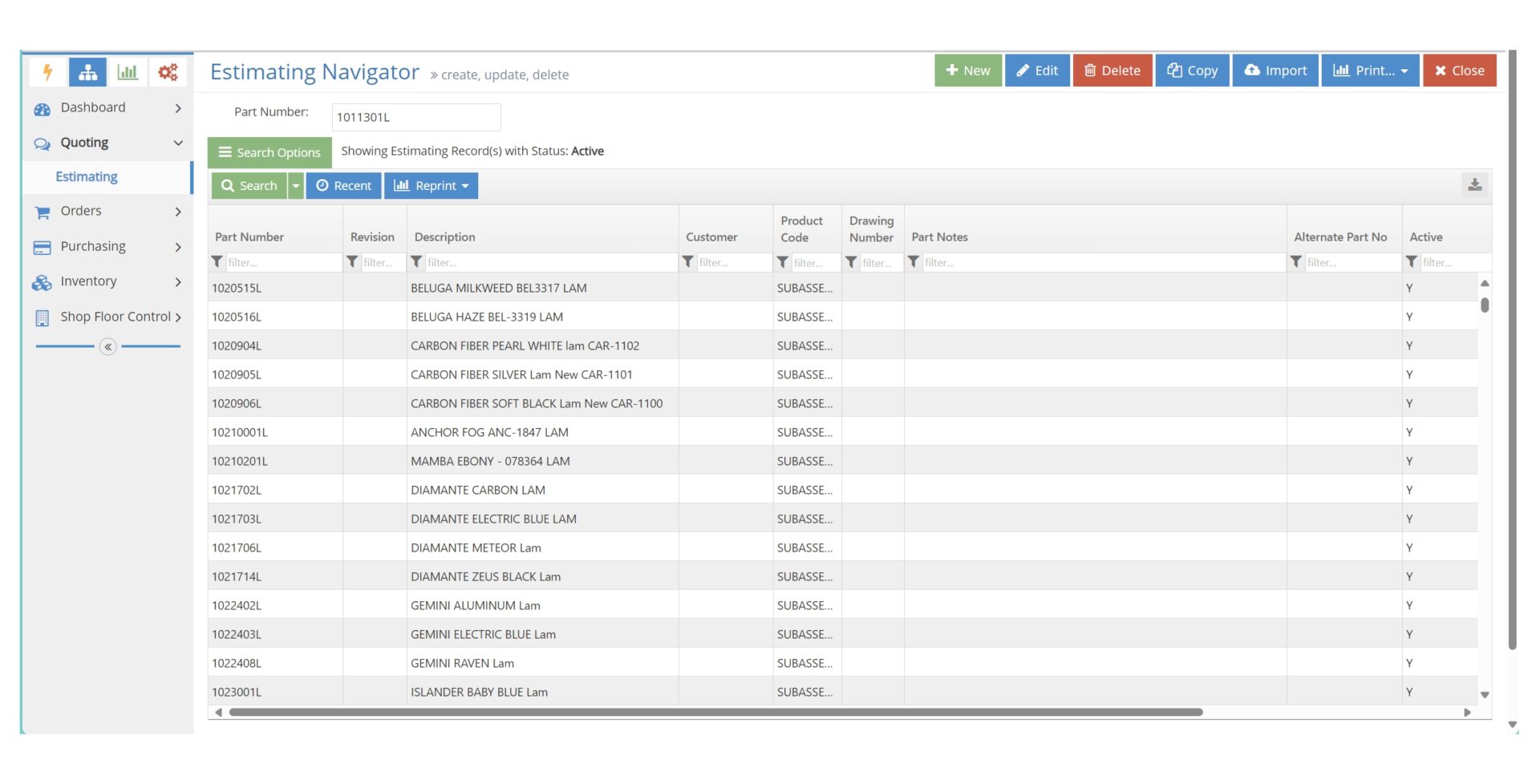Collapse sidebar with double-chevron icon

tap(107, 346)
